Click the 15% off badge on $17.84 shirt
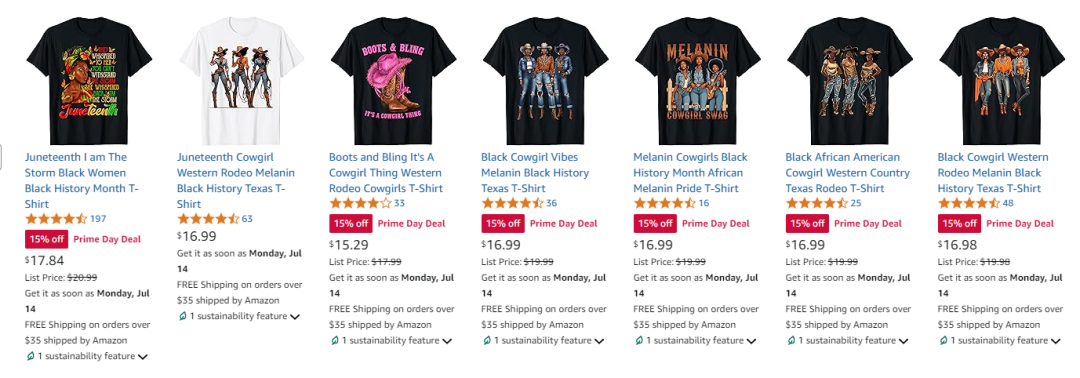Image resolution: width=1080 pixels, height=378 pixels. coord(46,239)
